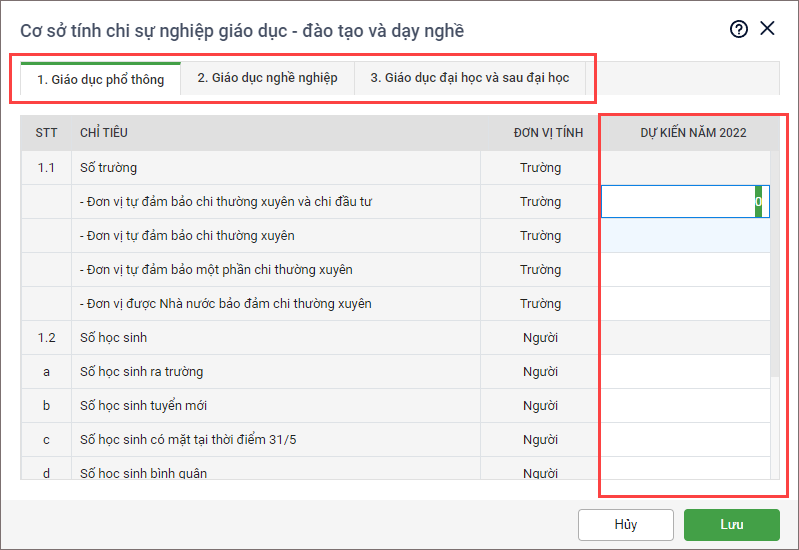Click the DỰ KIẾN NĂM 2022 column header

click(x=693, y=133)
